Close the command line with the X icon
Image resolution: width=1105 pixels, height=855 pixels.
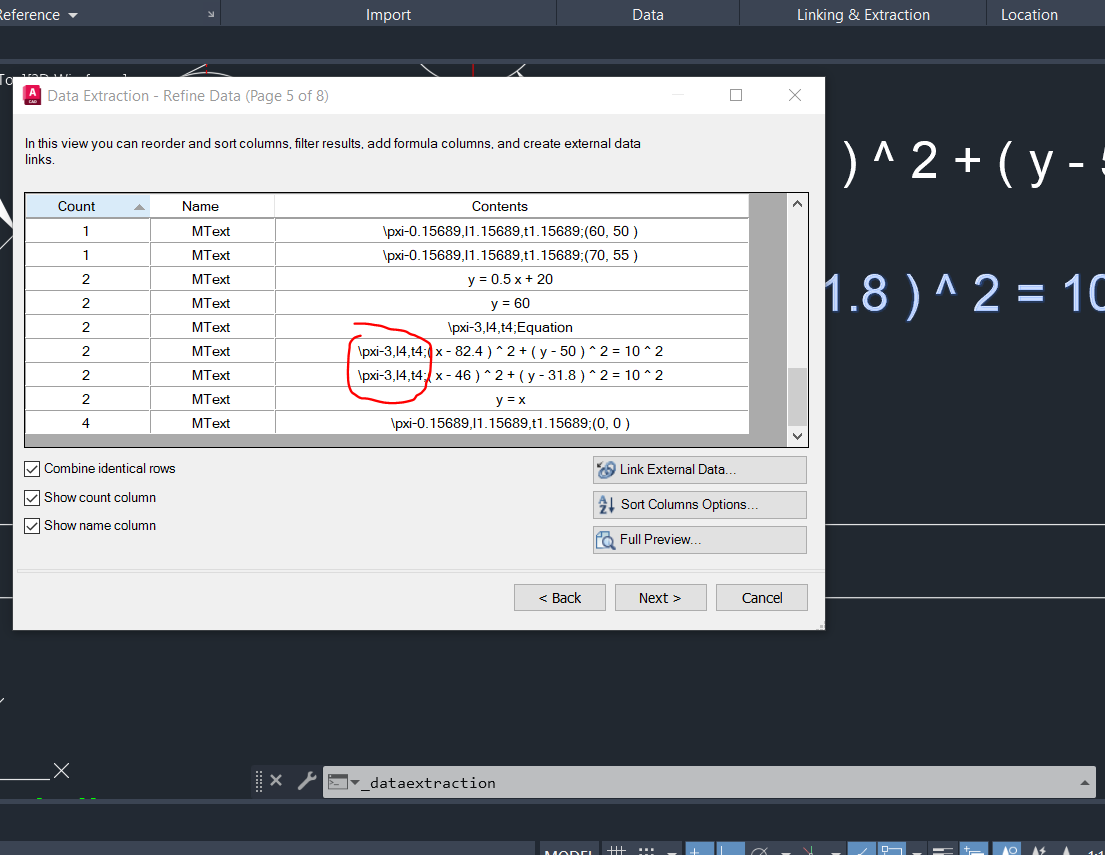(276, 780)
